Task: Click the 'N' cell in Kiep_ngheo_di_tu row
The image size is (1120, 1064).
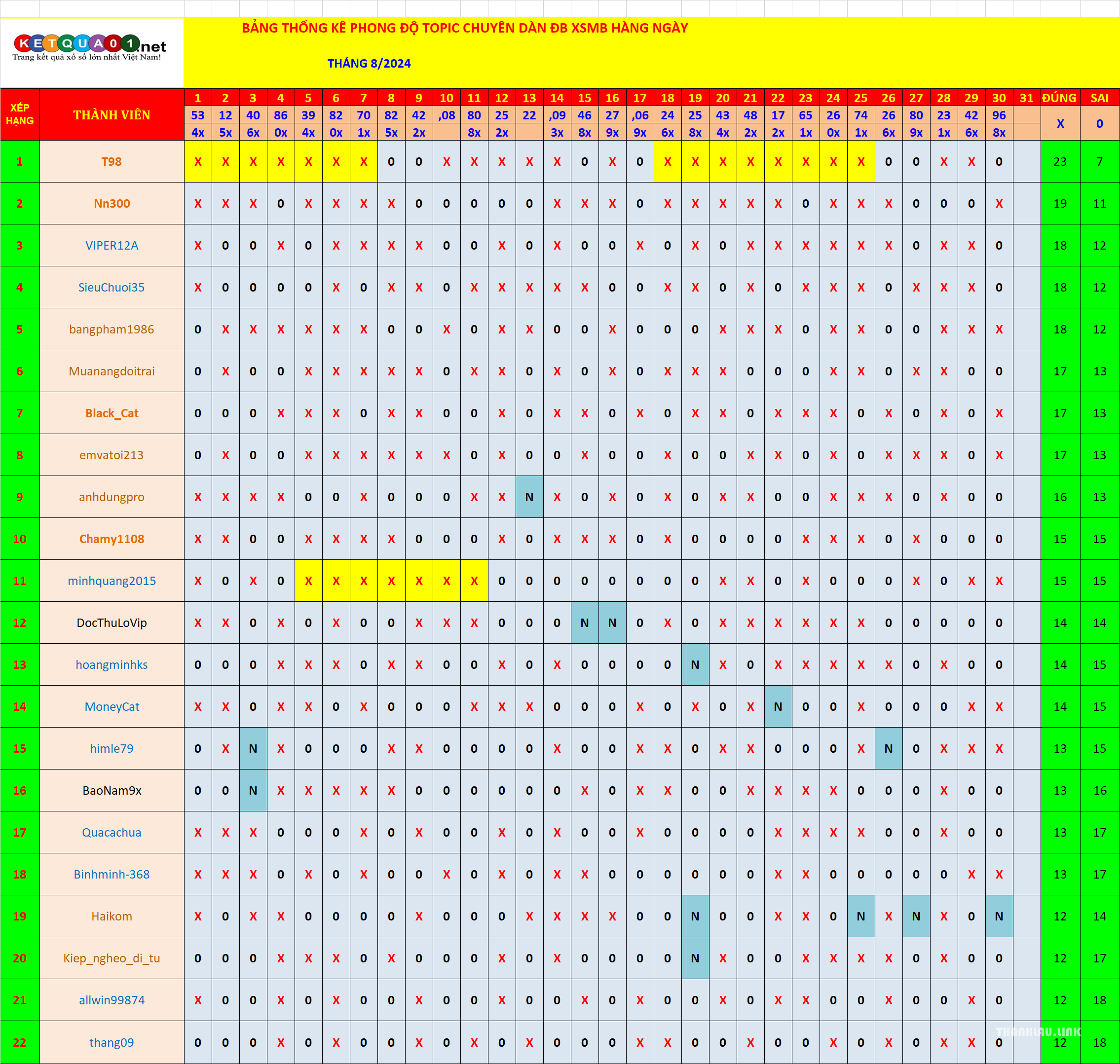Action: 695,958
